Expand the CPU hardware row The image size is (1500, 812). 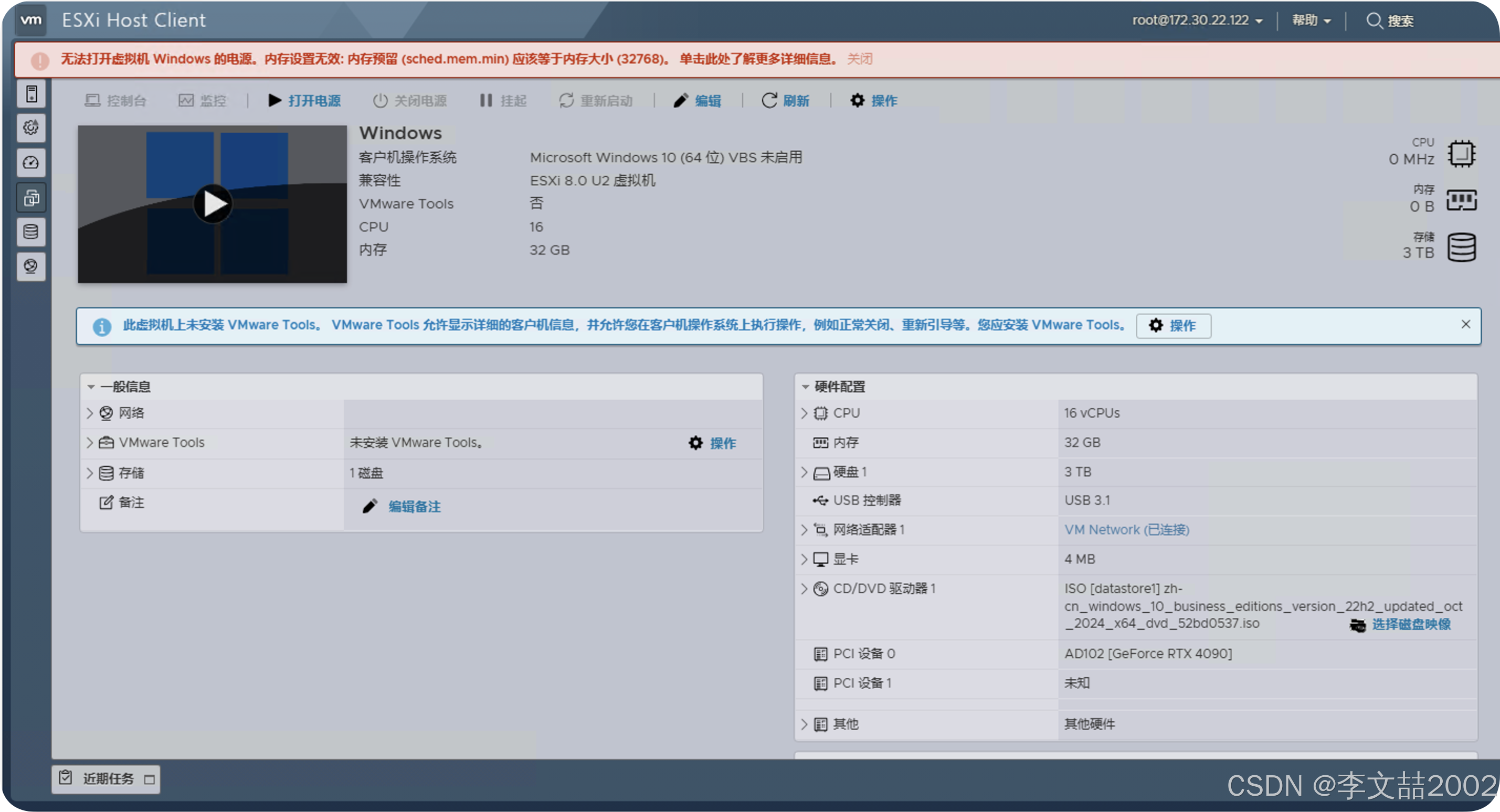[804, 413]
